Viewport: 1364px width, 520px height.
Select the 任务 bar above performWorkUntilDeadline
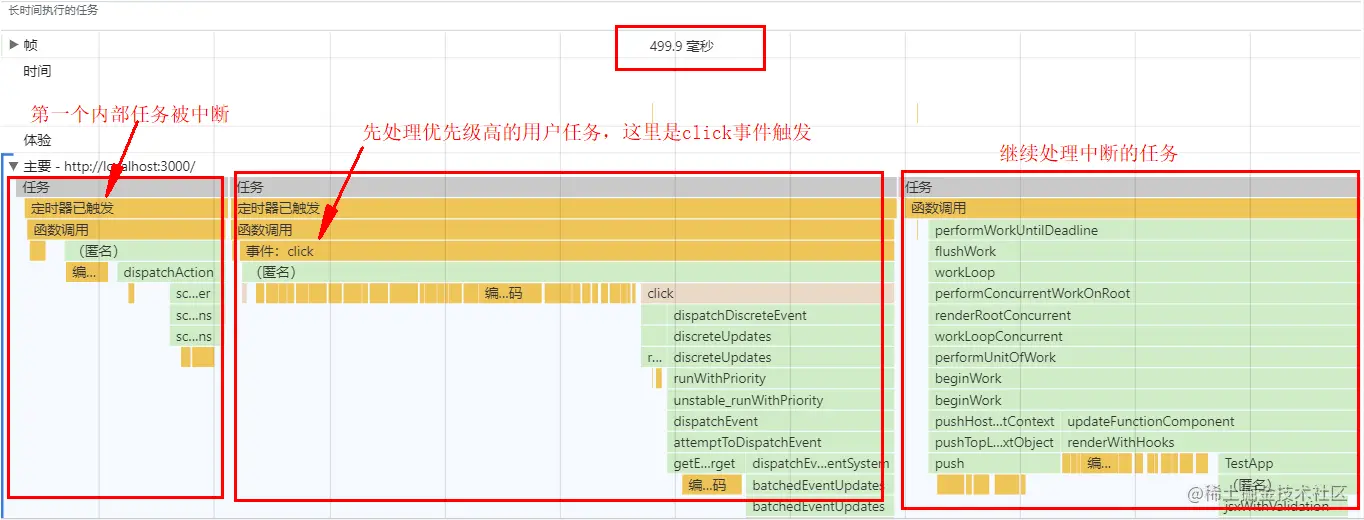[1132, 187]
